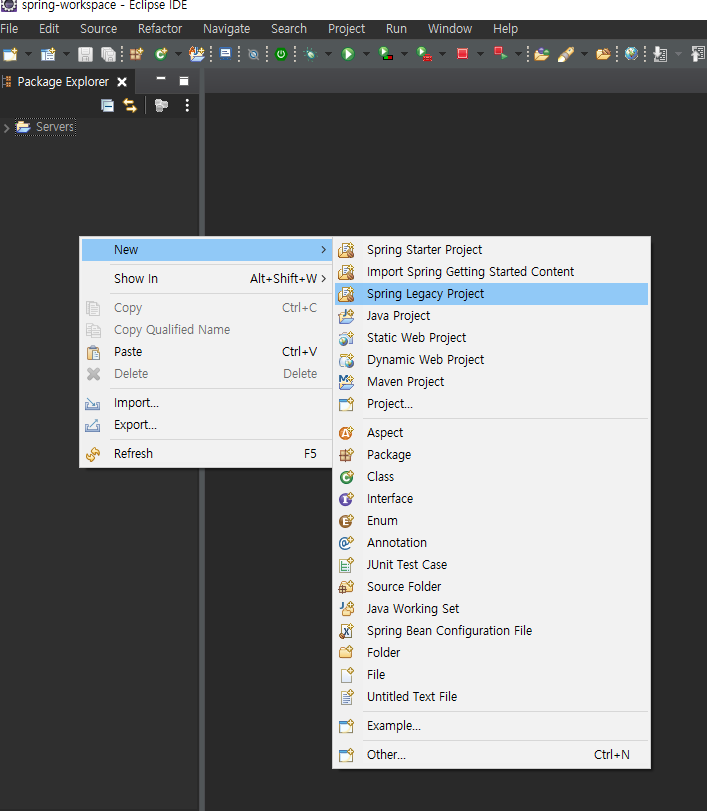Select Project... entry

tap(491, 404)
